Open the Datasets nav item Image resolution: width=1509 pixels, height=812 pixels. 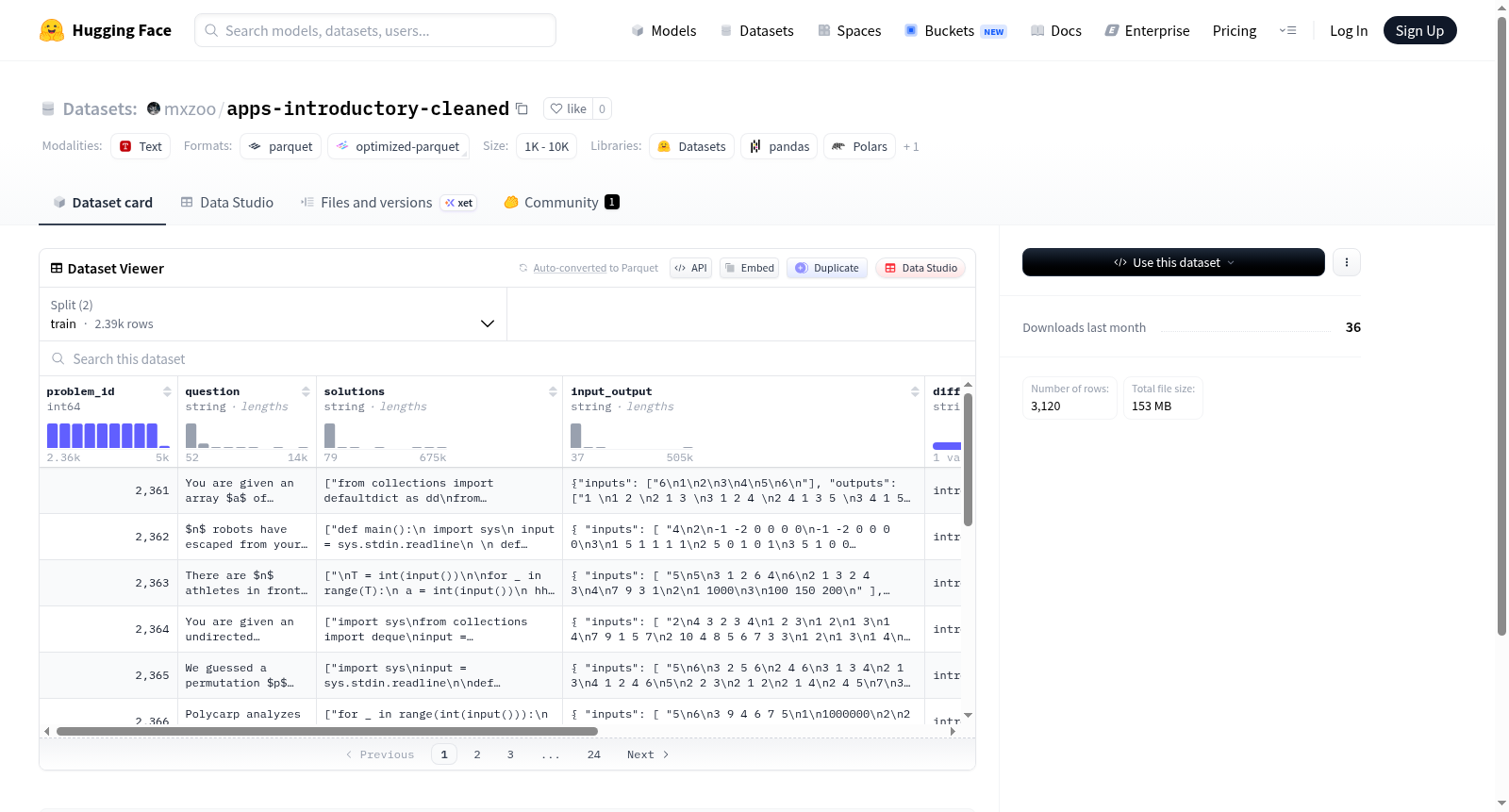(757, 30)
